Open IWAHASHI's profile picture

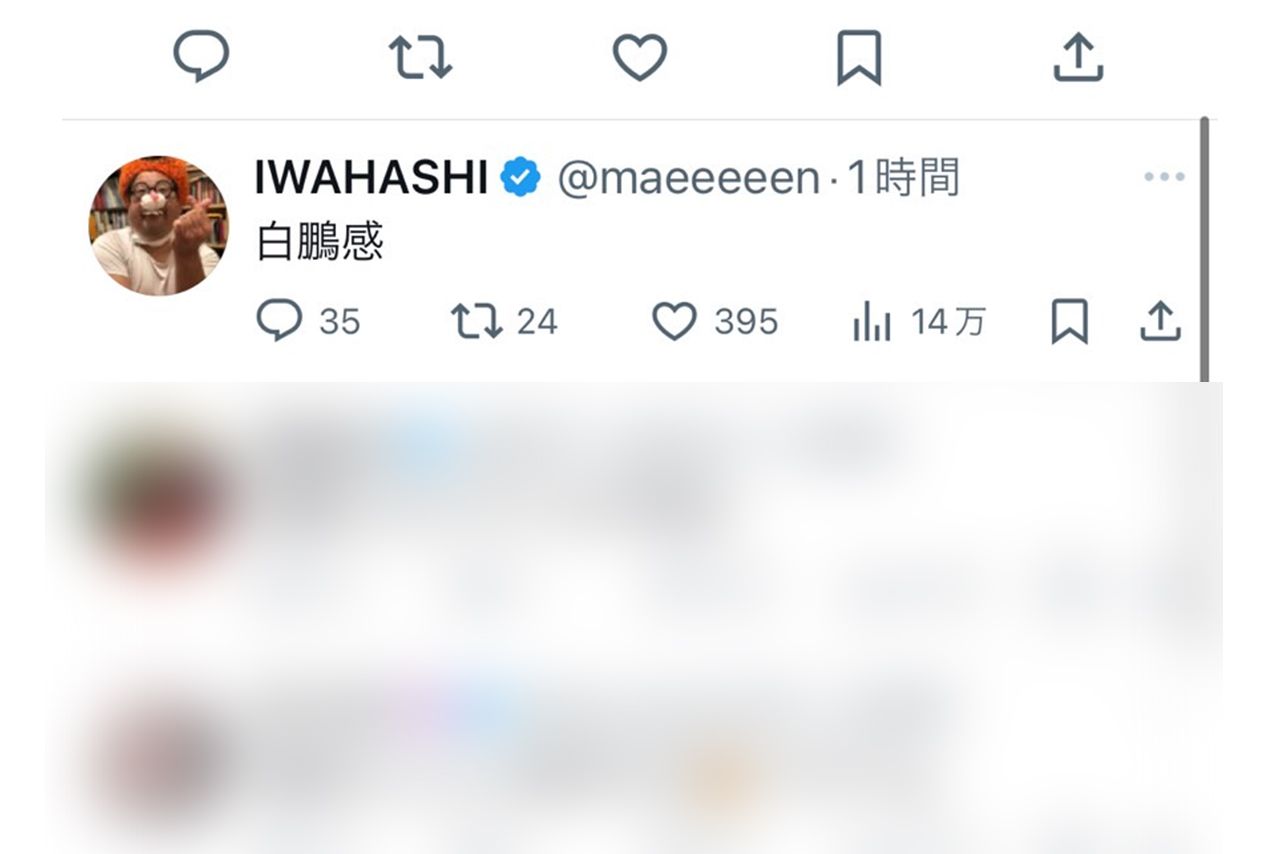pyautogui.click(x=158, y=226)
